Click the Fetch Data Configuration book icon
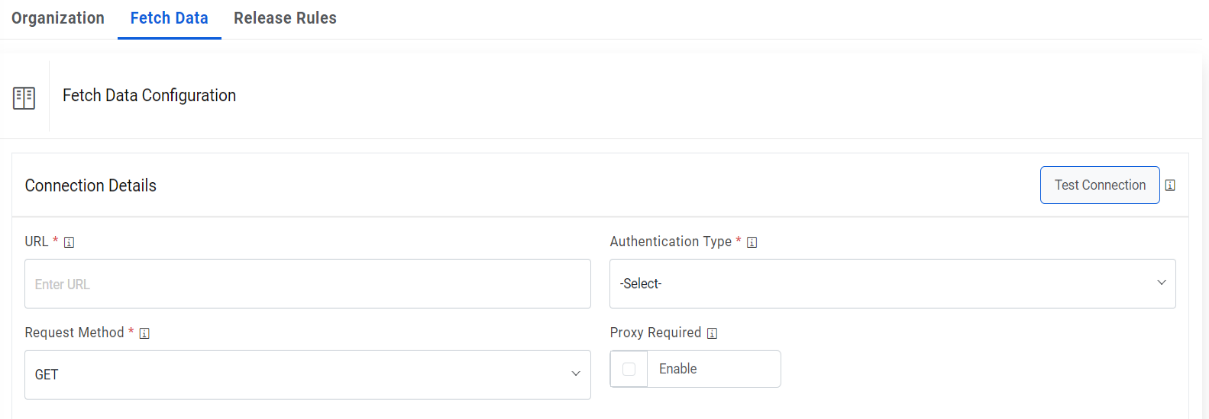The height and width of the screenshot is (419, 1209). point(24,97)
